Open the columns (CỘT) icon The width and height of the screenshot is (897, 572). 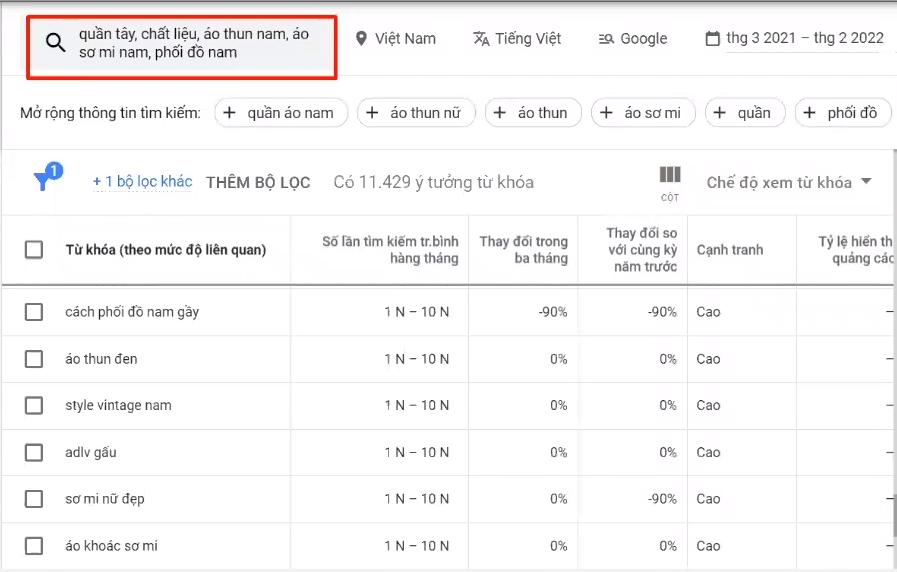point(670,174)
